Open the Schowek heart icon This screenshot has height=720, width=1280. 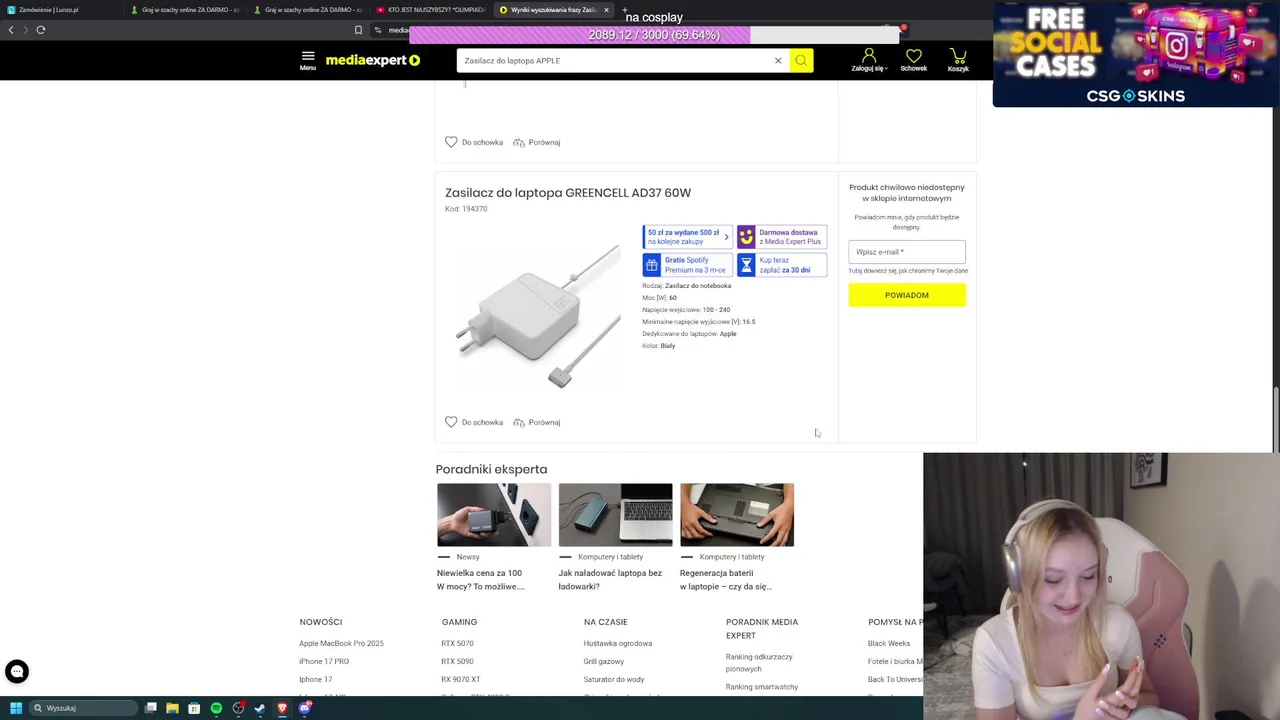914,61
